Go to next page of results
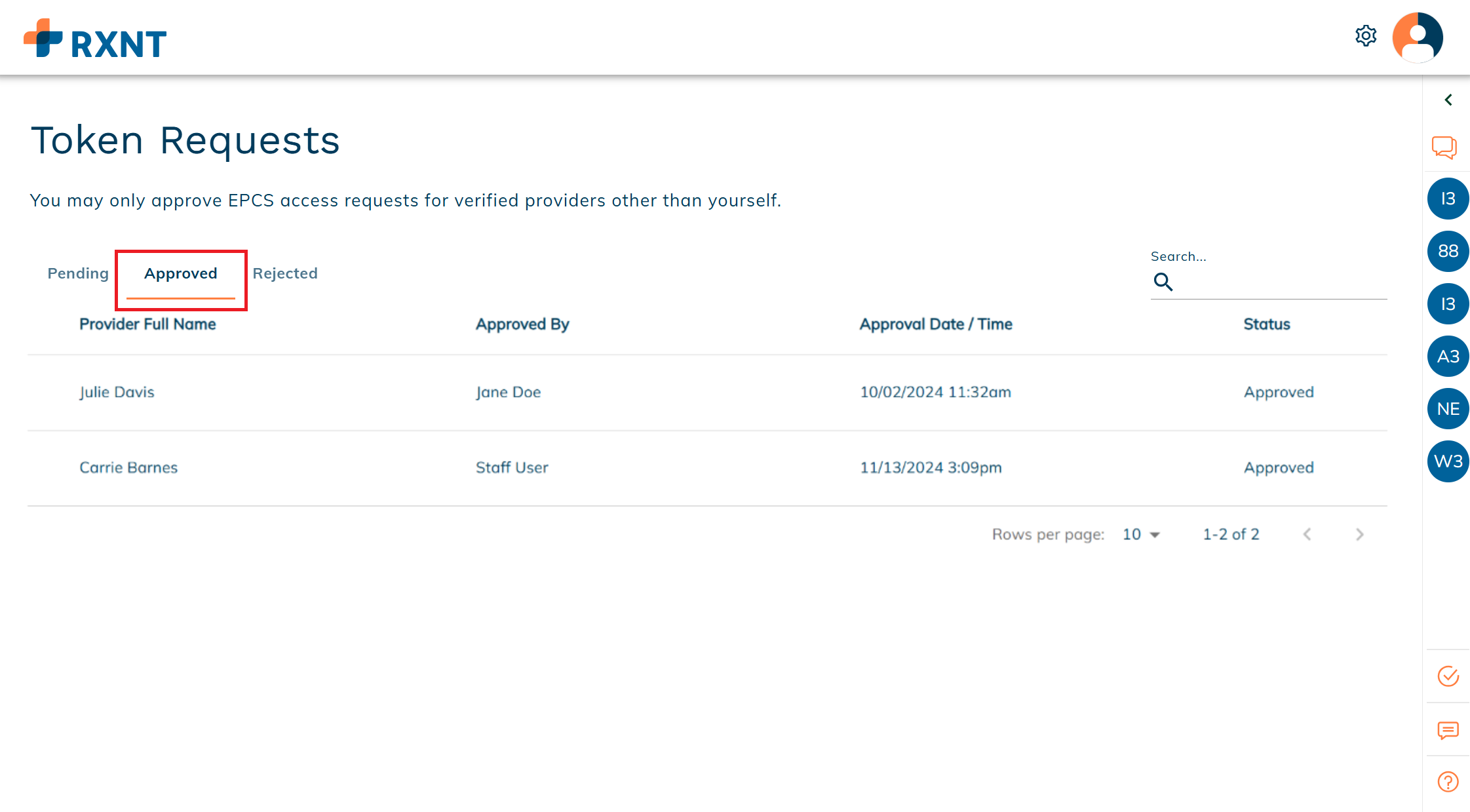 [x=1359, y=535]
